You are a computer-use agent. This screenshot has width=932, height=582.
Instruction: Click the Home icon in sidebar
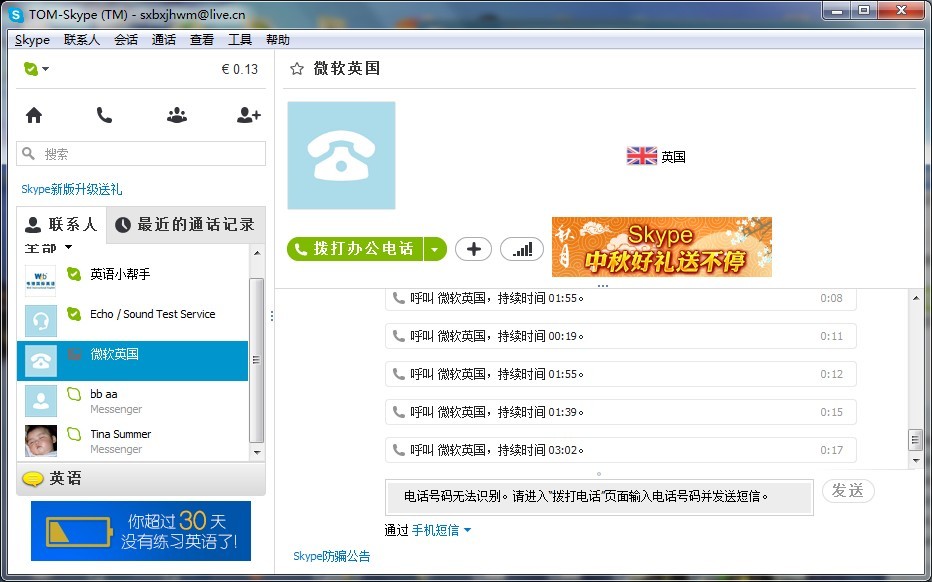(34, 115)
